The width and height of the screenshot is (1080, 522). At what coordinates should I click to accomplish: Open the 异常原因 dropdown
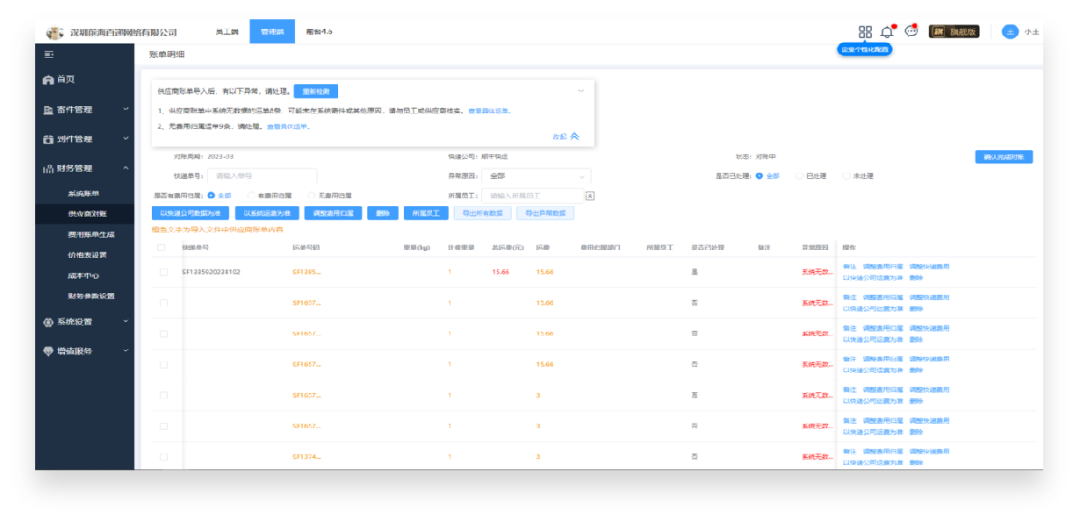(x=536, y=176)
